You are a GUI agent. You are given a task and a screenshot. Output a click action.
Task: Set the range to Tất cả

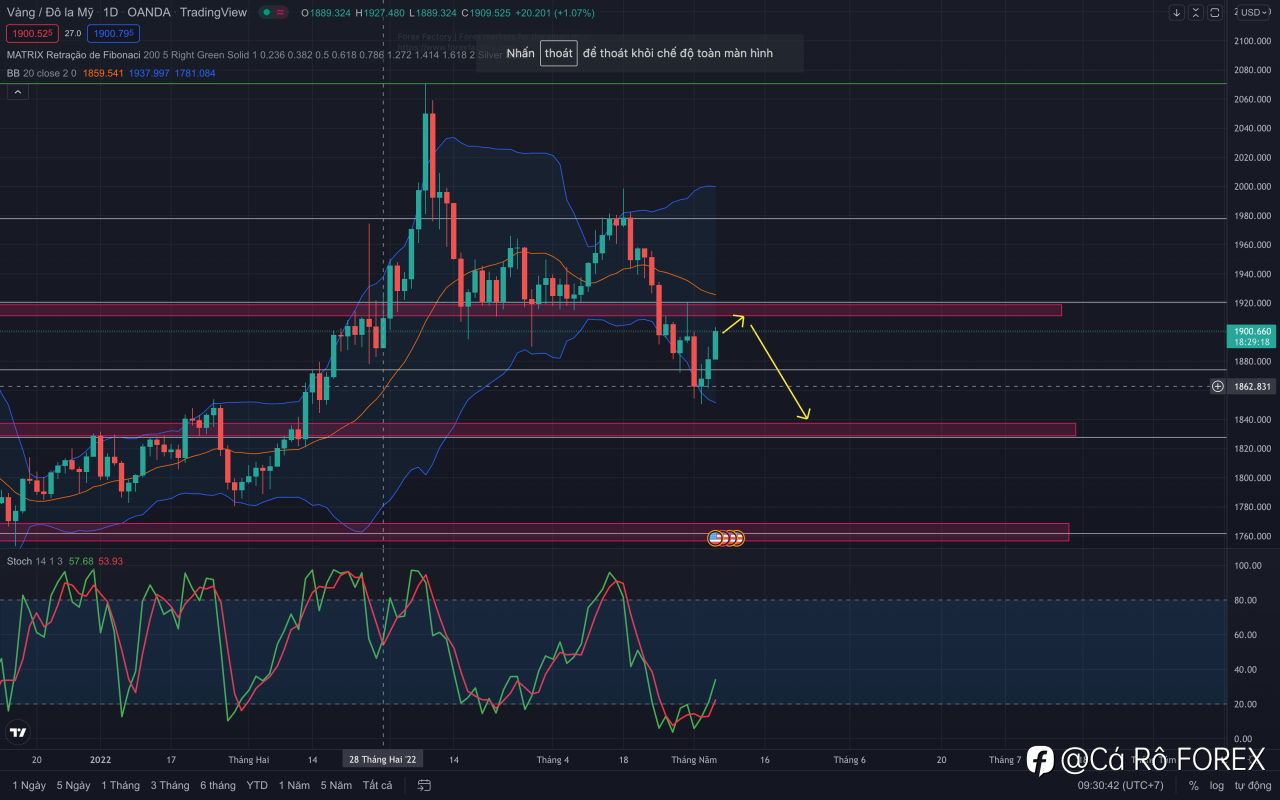[x=378, y=786]
